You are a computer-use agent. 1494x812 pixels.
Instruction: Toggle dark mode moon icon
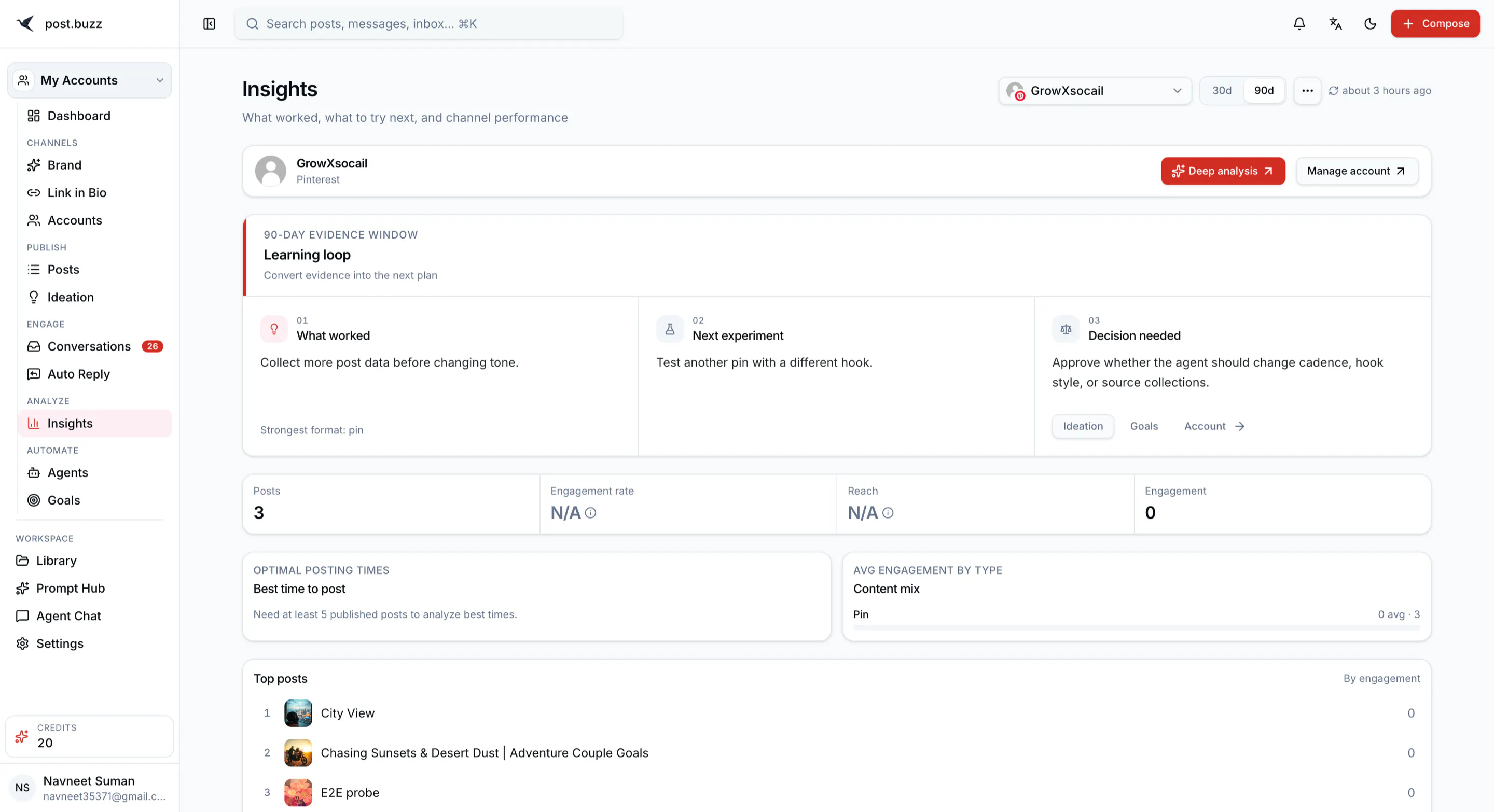(1370, 24)
